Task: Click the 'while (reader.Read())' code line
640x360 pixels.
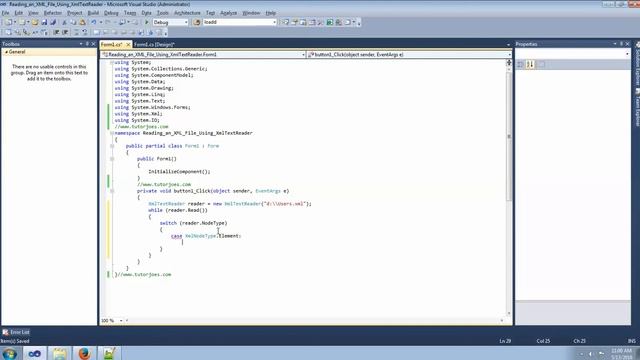Action: tap(178, 210)
